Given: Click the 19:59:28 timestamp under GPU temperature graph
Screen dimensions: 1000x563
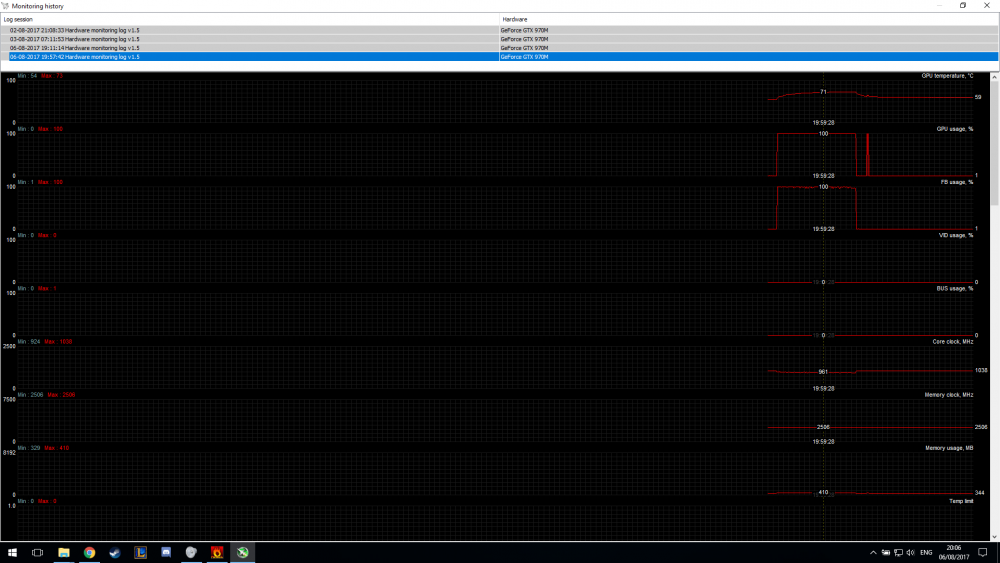Looking at the screenshot, I should click(x=823, y=122).
